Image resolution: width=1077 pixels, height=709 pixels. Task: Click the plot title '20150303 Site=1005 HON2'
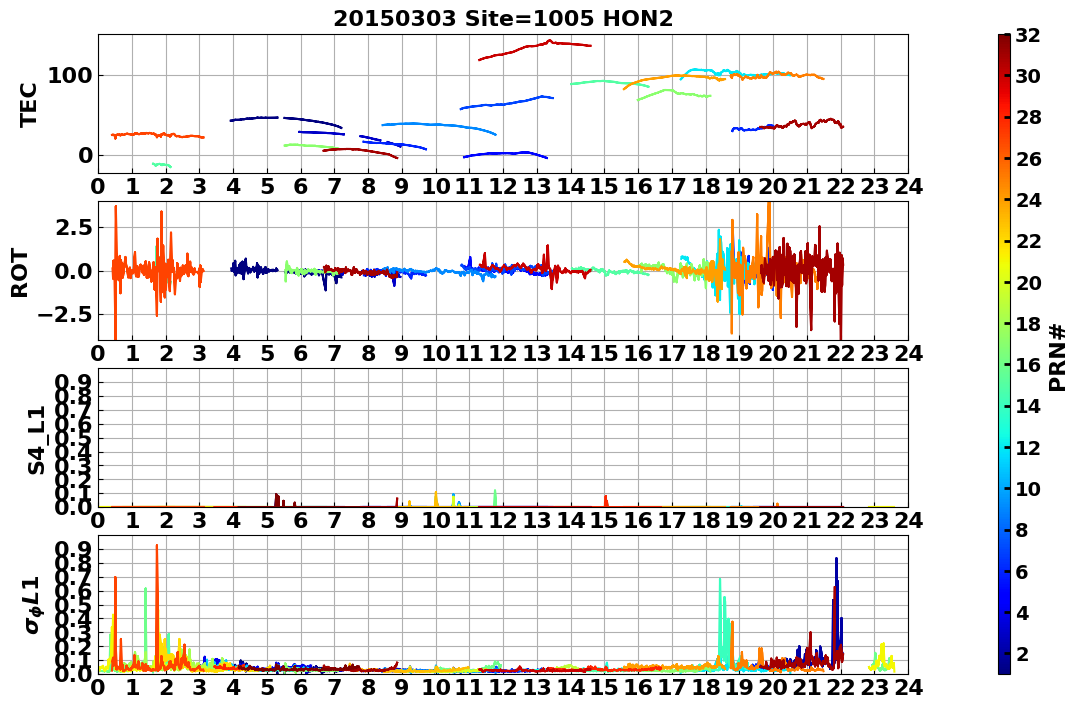(x=503, y=19)
